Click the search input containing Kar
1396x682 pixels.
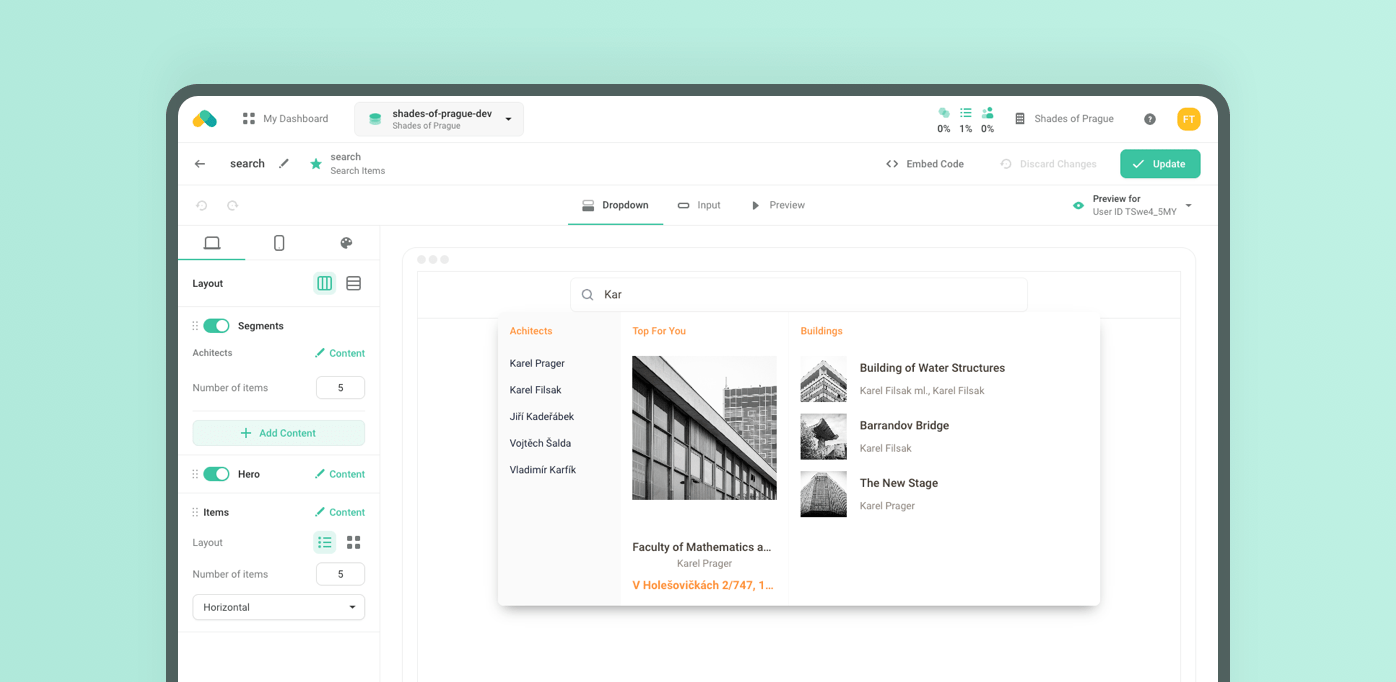(x=799, y=295)
